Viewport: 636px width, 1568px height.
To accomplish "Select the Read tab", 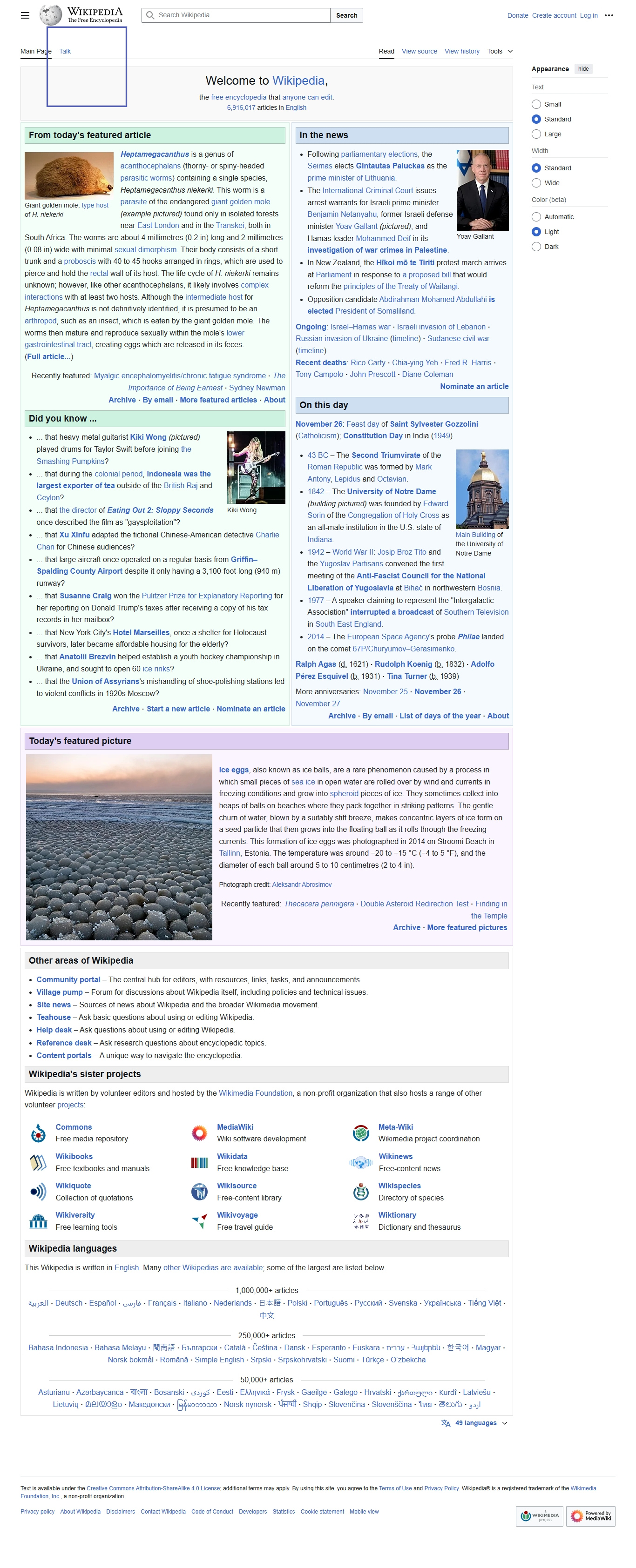I will [386, 51].
